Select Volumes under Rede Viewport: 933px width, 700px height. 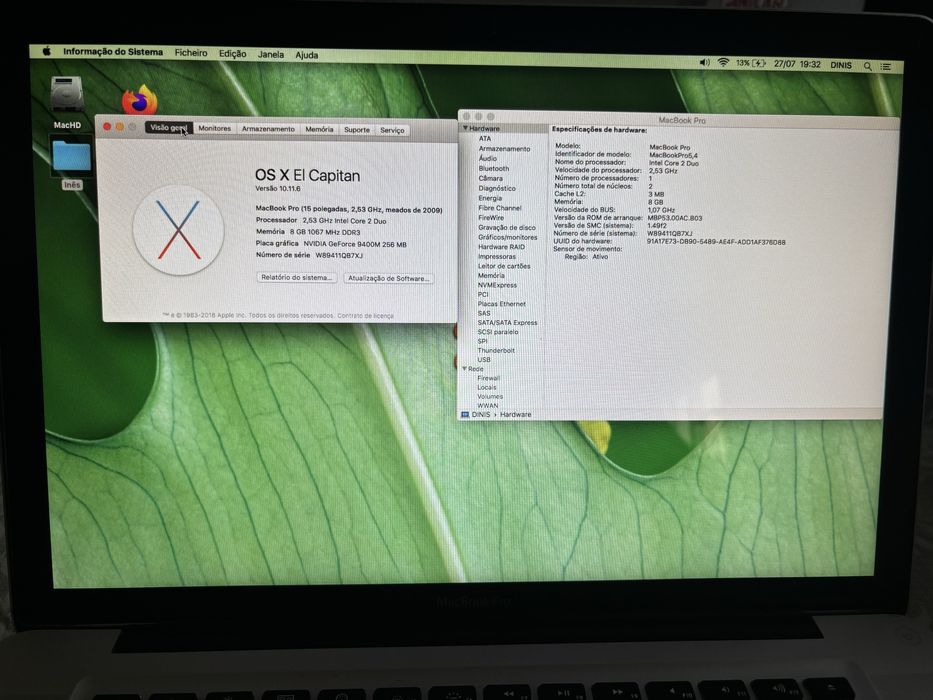click(490, 396)
